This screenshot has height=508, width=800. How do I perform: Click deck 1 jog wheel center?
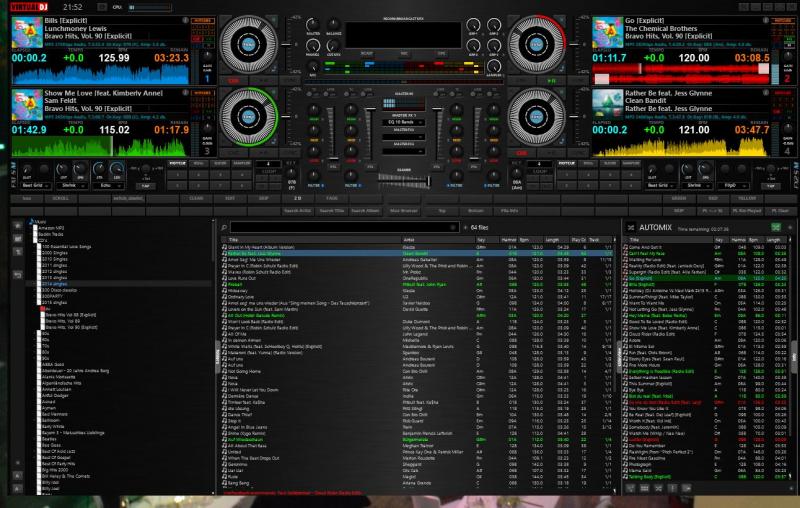point(248,44)
